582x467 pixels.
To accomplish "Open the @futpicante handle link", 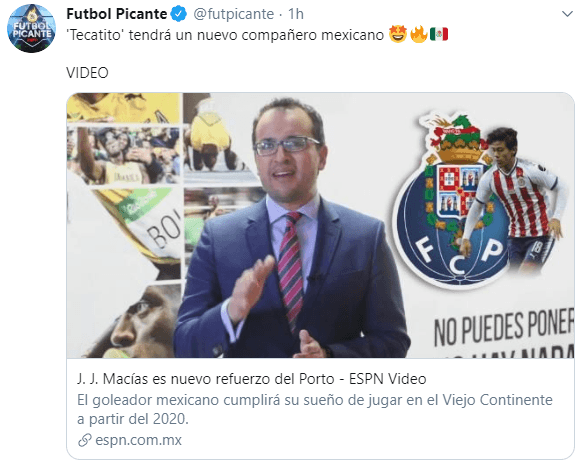I will click(233, 14).
